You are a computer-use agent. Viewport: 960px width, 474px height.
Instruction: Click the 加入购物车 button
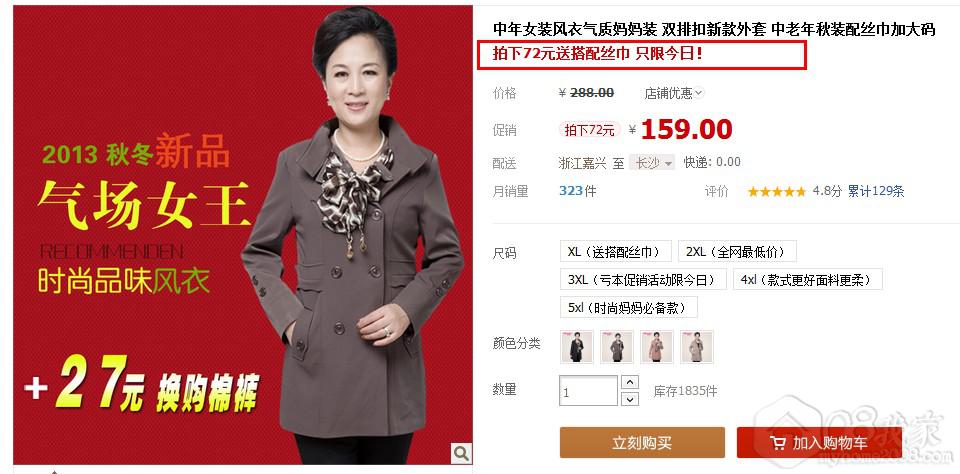tap(819, 443)
